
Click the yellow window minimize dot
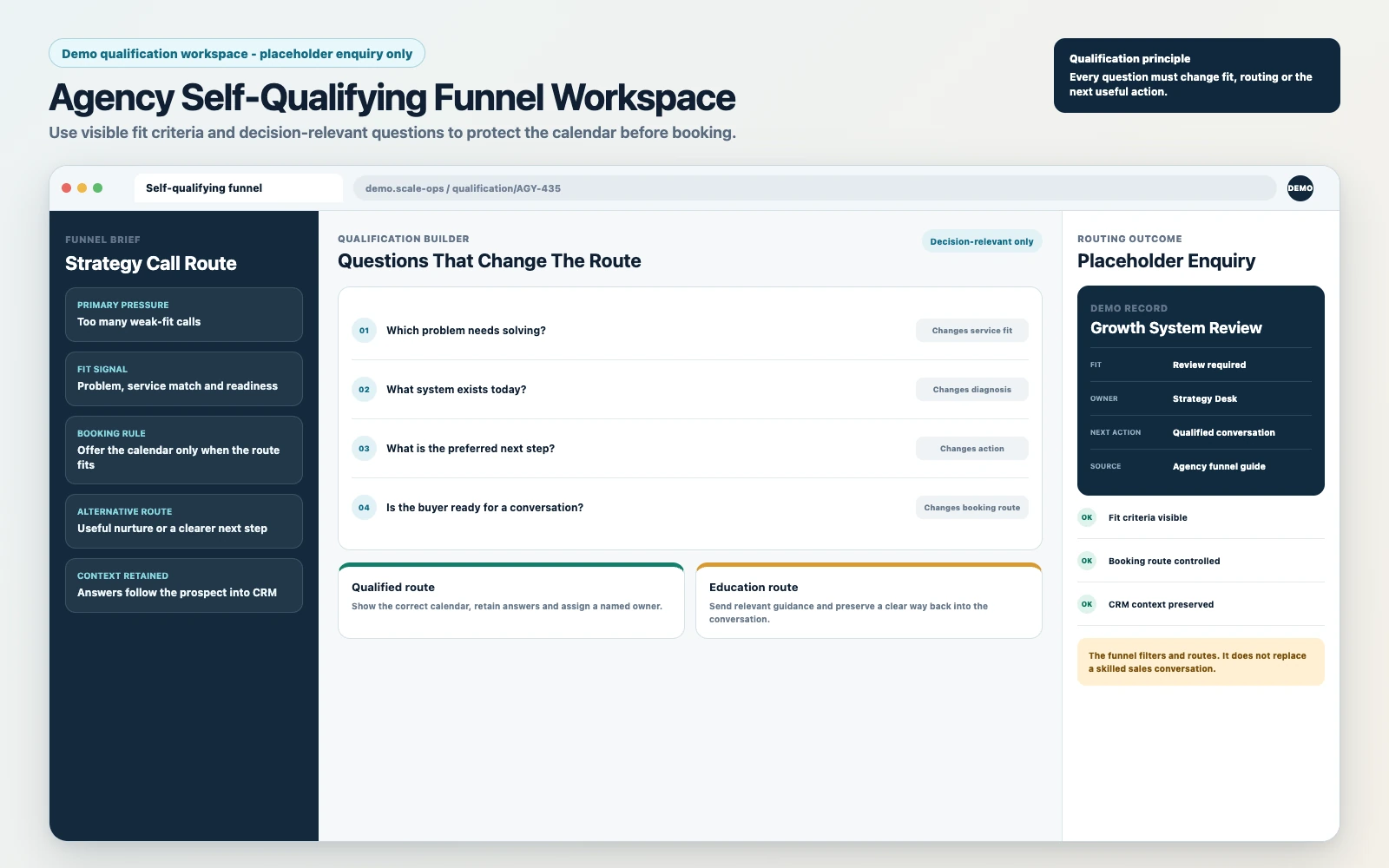pyautogui.click(x=82, y=187)
